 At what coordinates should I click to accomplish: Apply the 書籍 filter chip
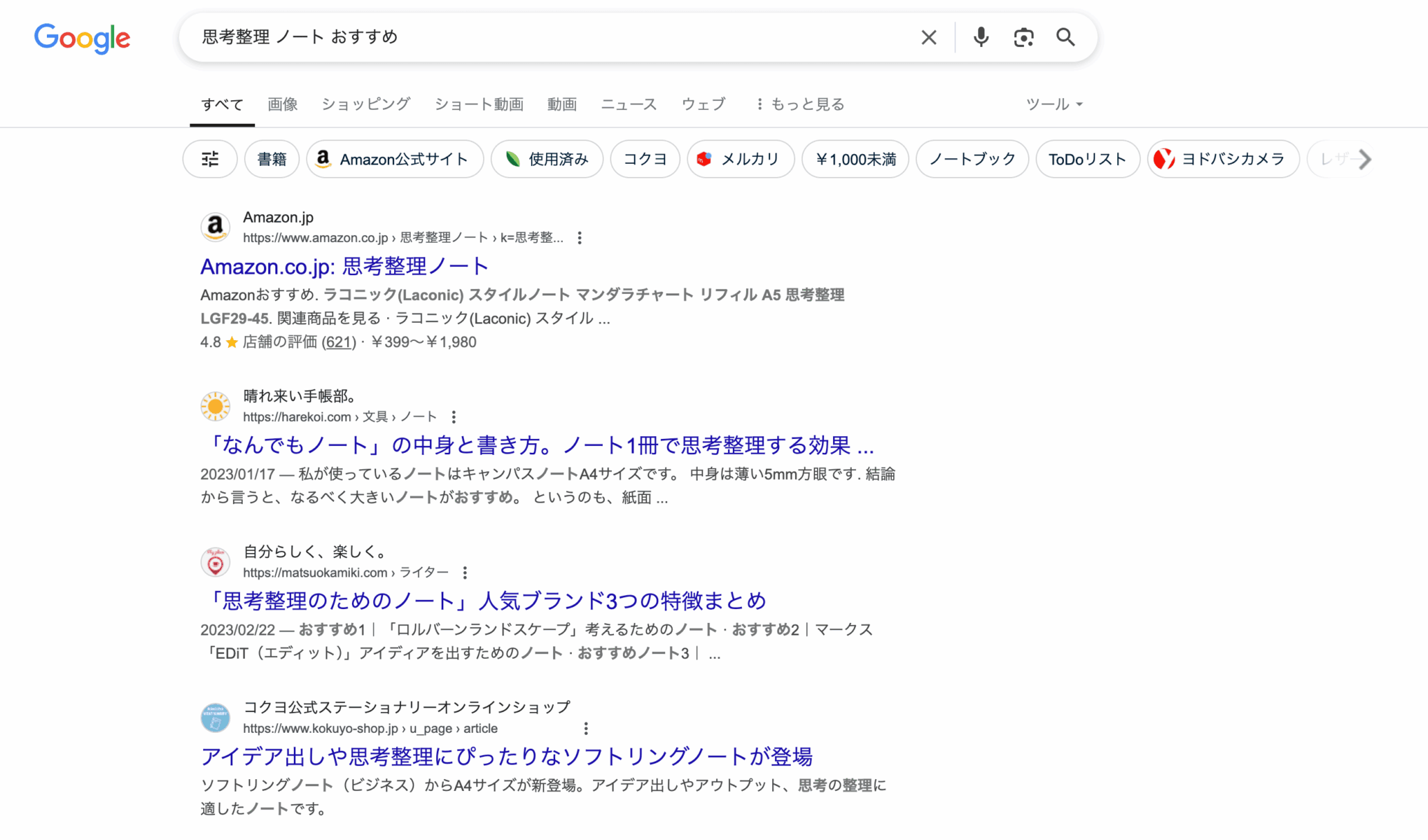tap(272, 160)
